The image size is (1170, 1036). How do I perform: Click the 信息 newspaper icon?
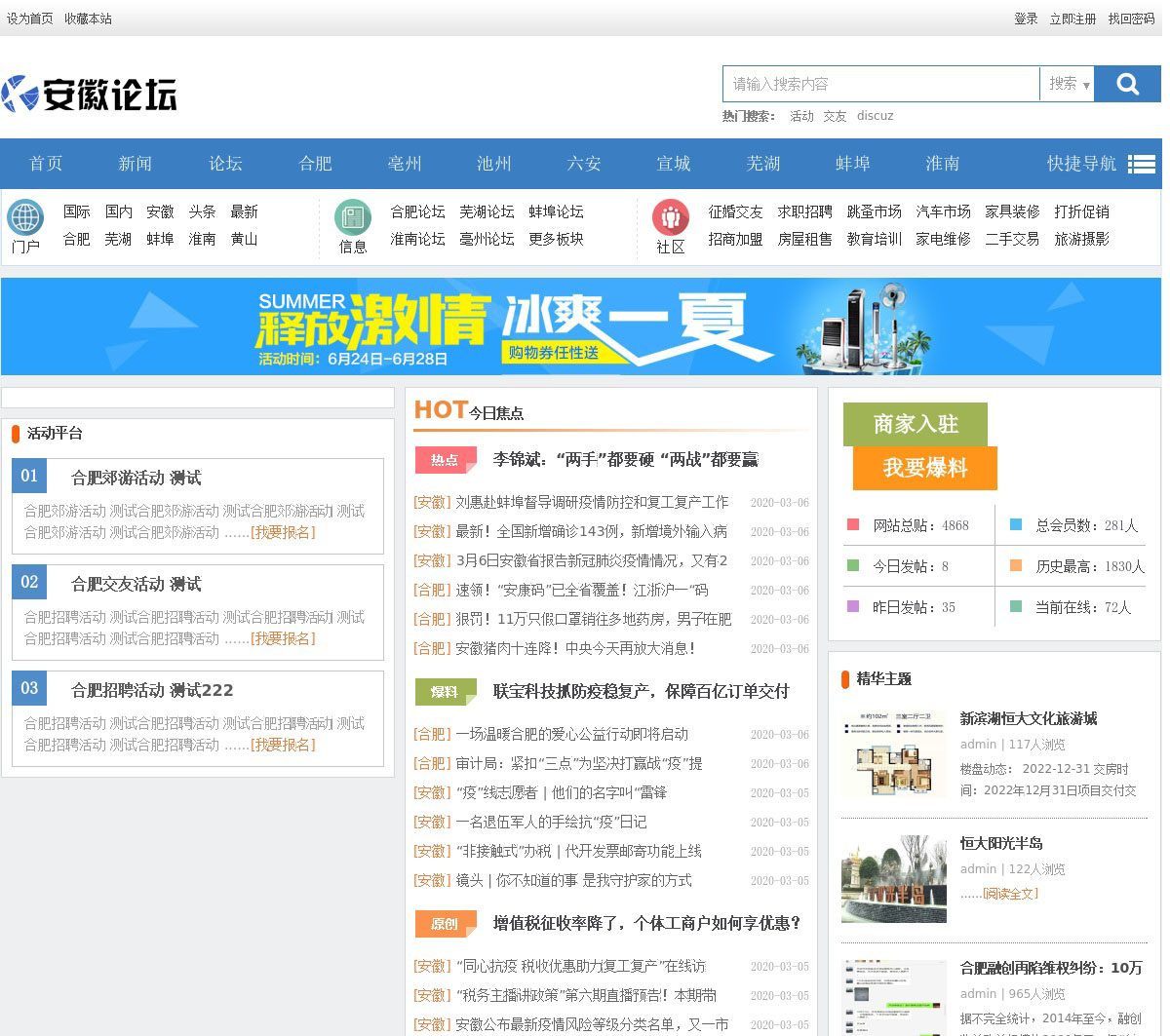click(x=353, y=217)
